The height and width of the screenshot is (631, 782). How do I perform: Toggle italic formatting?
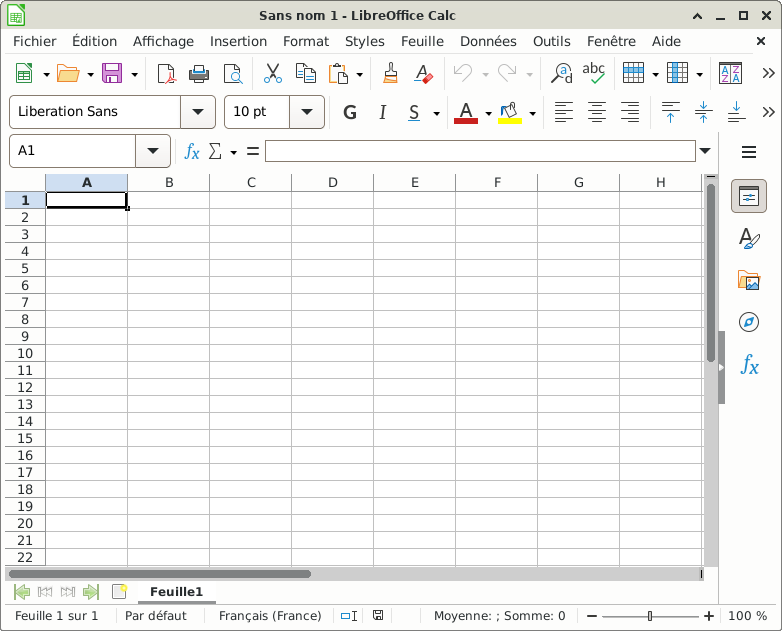[x=383, y=112]
